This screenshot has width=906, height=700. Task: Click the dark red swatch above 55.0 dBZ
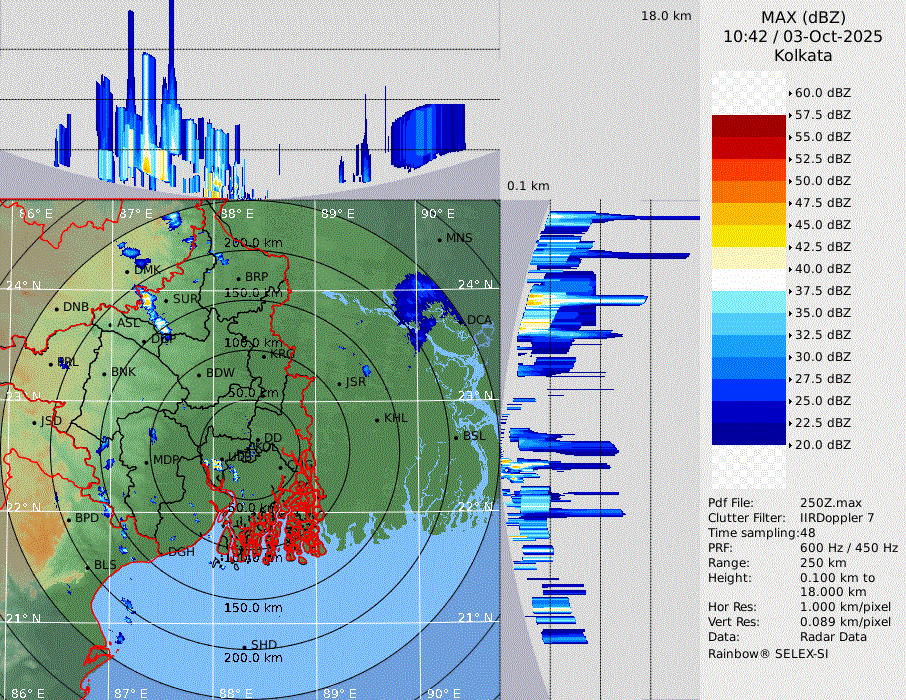pyautogui.click(x=749, y=126)
